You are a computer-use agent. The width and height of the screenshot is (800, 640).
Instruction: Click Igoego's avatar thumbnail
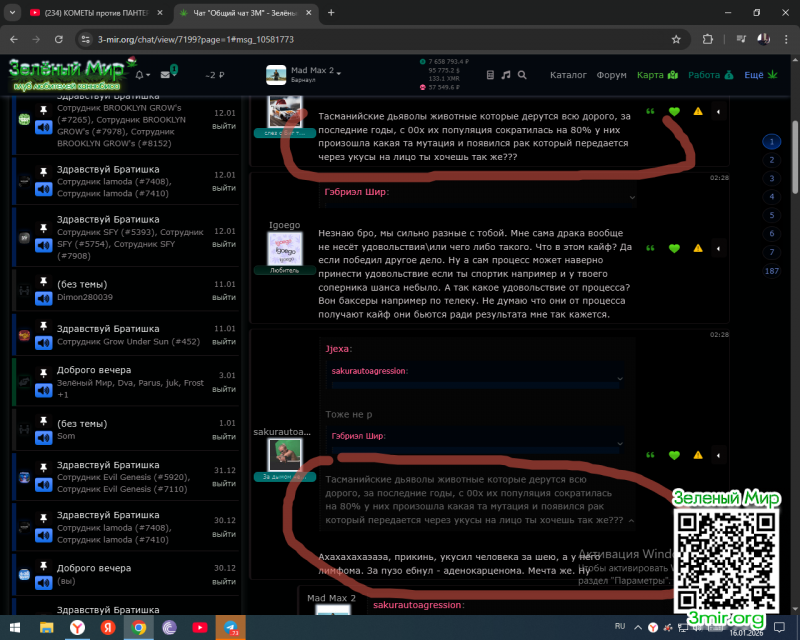(284, 247)
